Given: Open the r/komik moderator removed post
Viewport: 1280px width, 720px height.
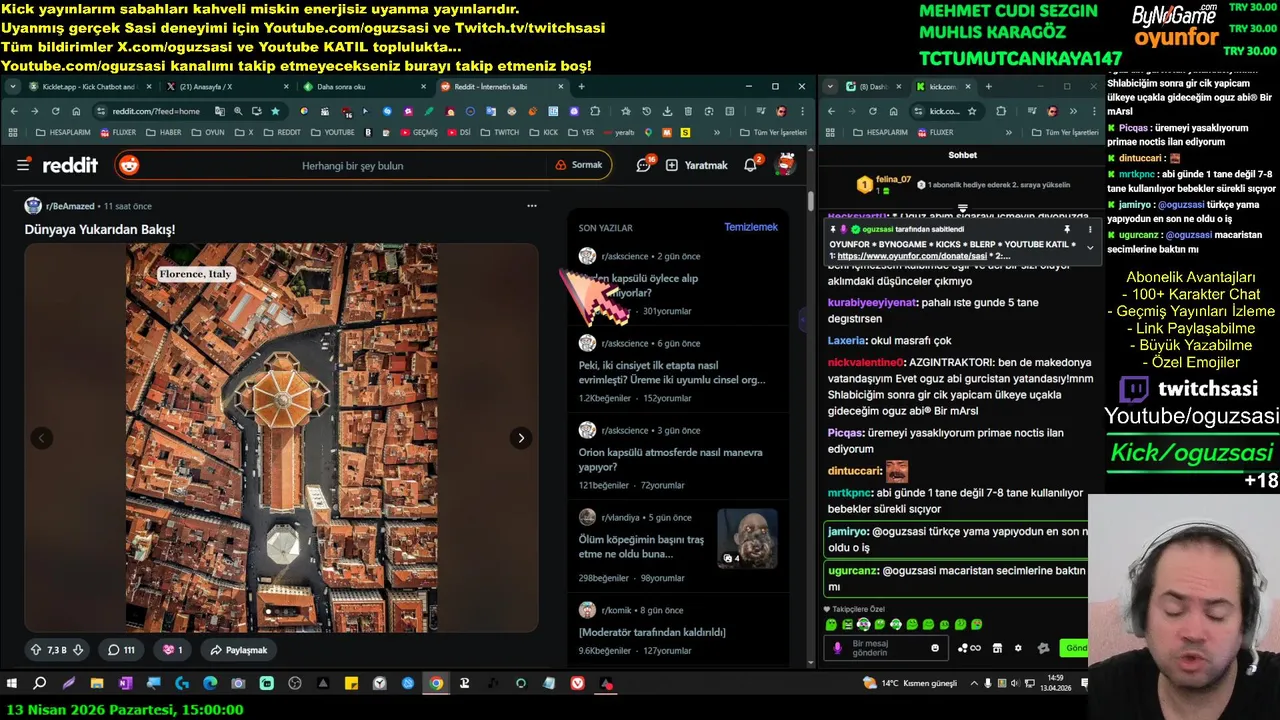Looking at the screenshot, I should point(652,632).
